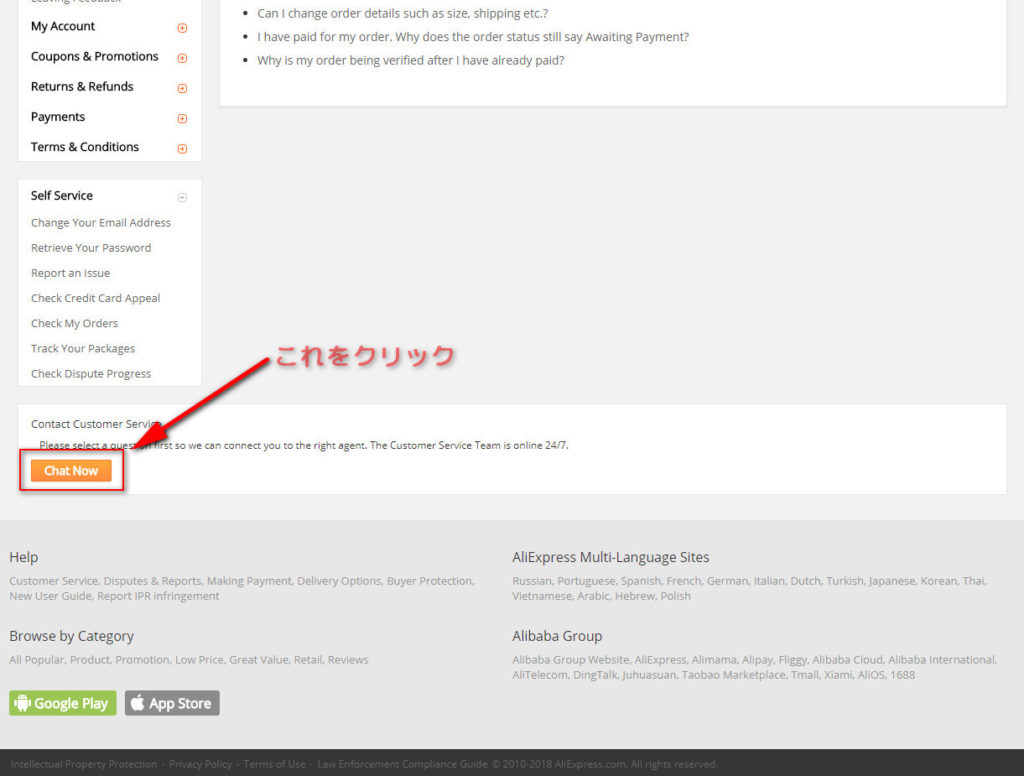This screenshot has width=1024, height=776.
Task: Expand Coupons & Promotions plus icon
Action: pyautogui.click(x=182, y=58)
